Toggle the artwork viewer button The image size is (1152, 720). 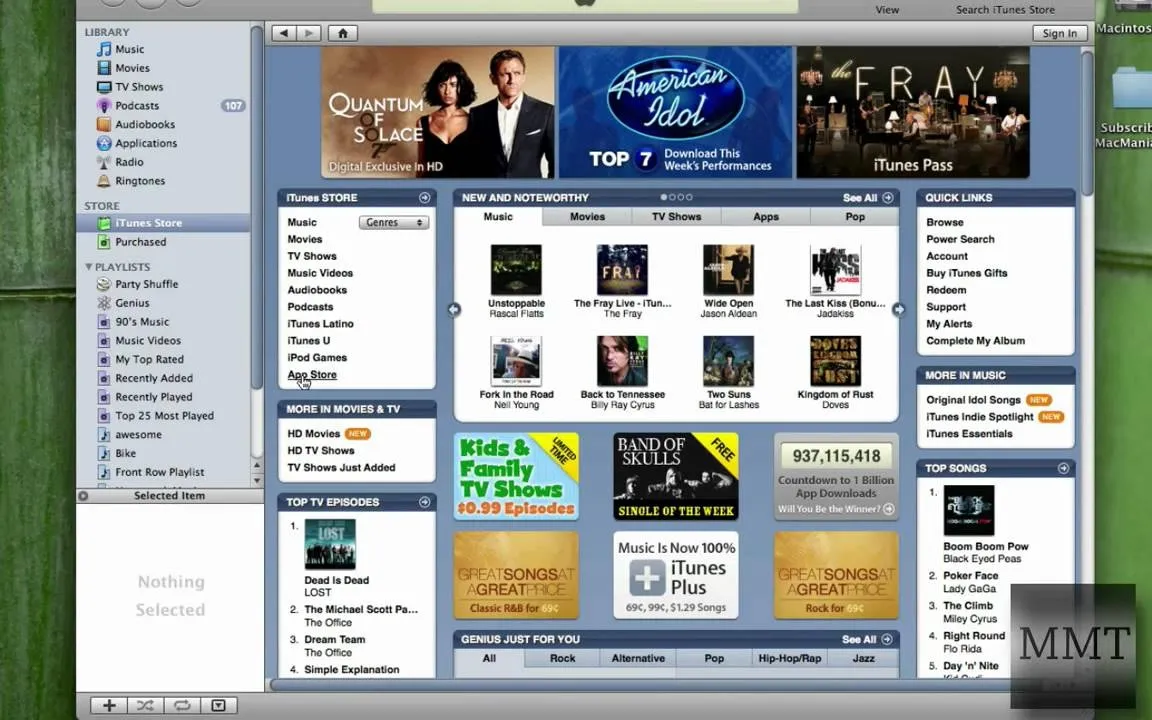(x=218, y=705)
